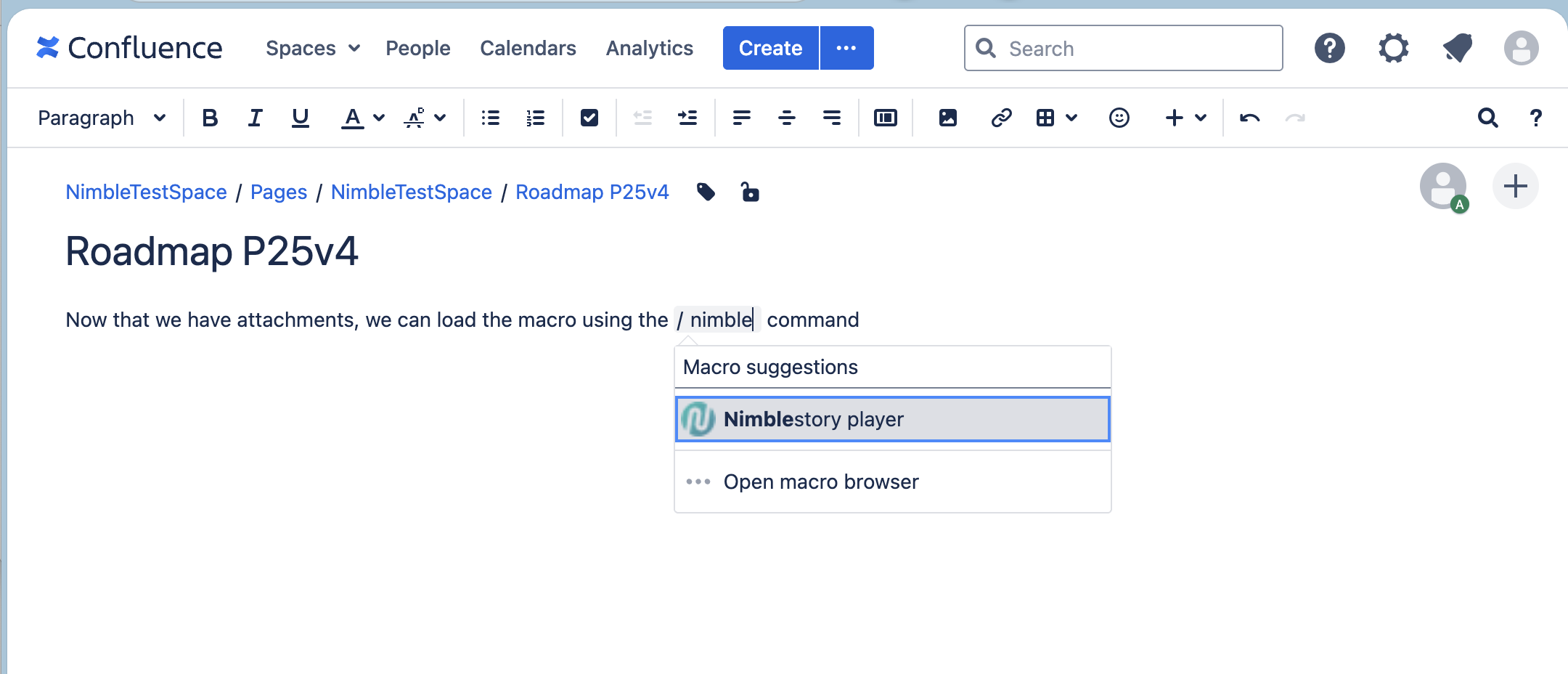
Task: Expand the text color dropdown
Action: click(377, 117)
